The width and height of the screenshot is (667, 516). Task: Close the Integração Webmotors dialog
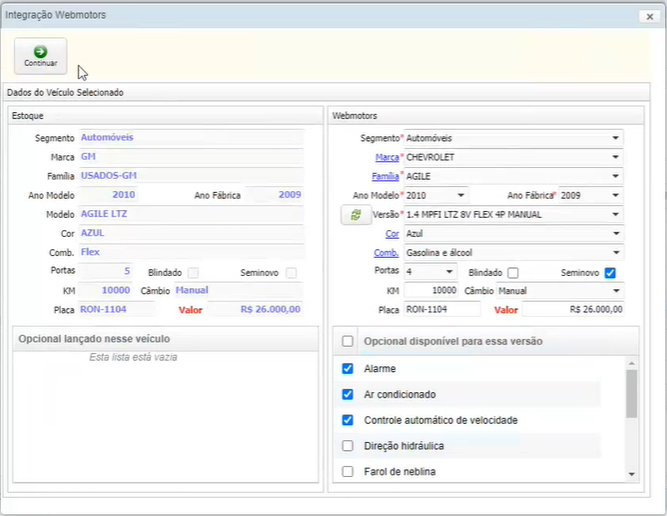pyautogui.click(x=650, y=17)
